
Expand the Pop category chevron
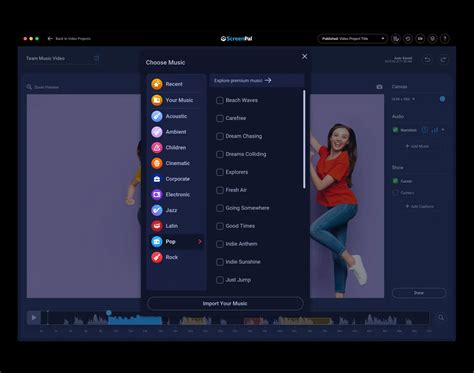200,241
